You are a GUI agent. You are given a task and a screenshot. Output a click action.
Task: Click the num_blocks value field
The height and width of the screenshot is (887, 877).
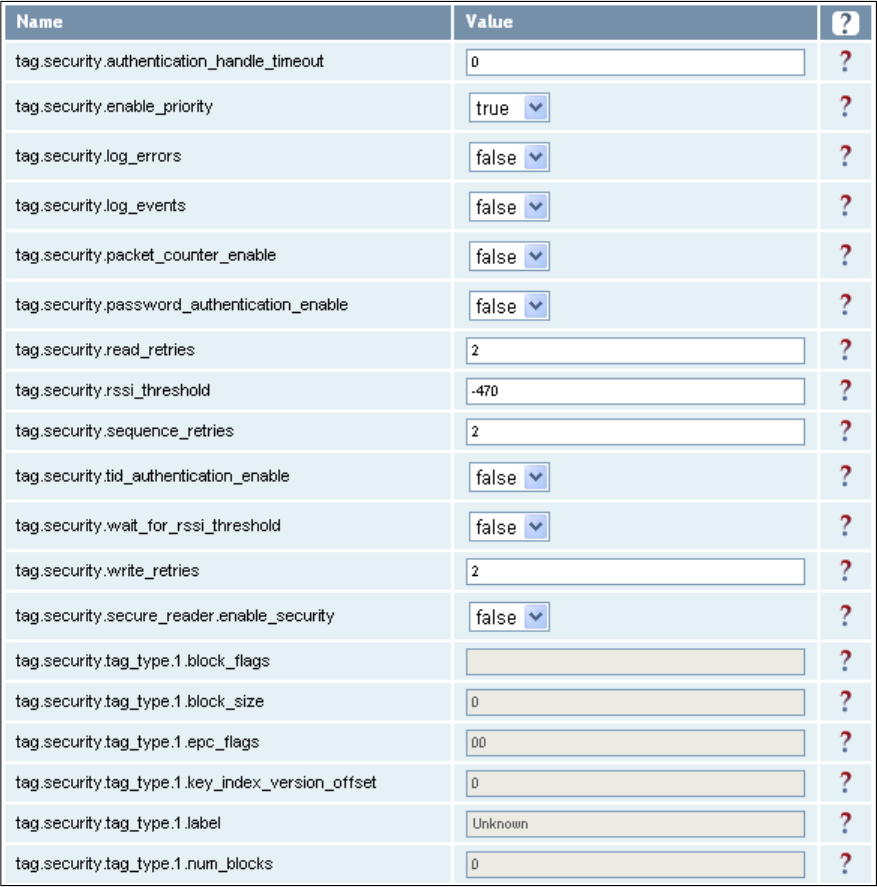click(635, 865)
